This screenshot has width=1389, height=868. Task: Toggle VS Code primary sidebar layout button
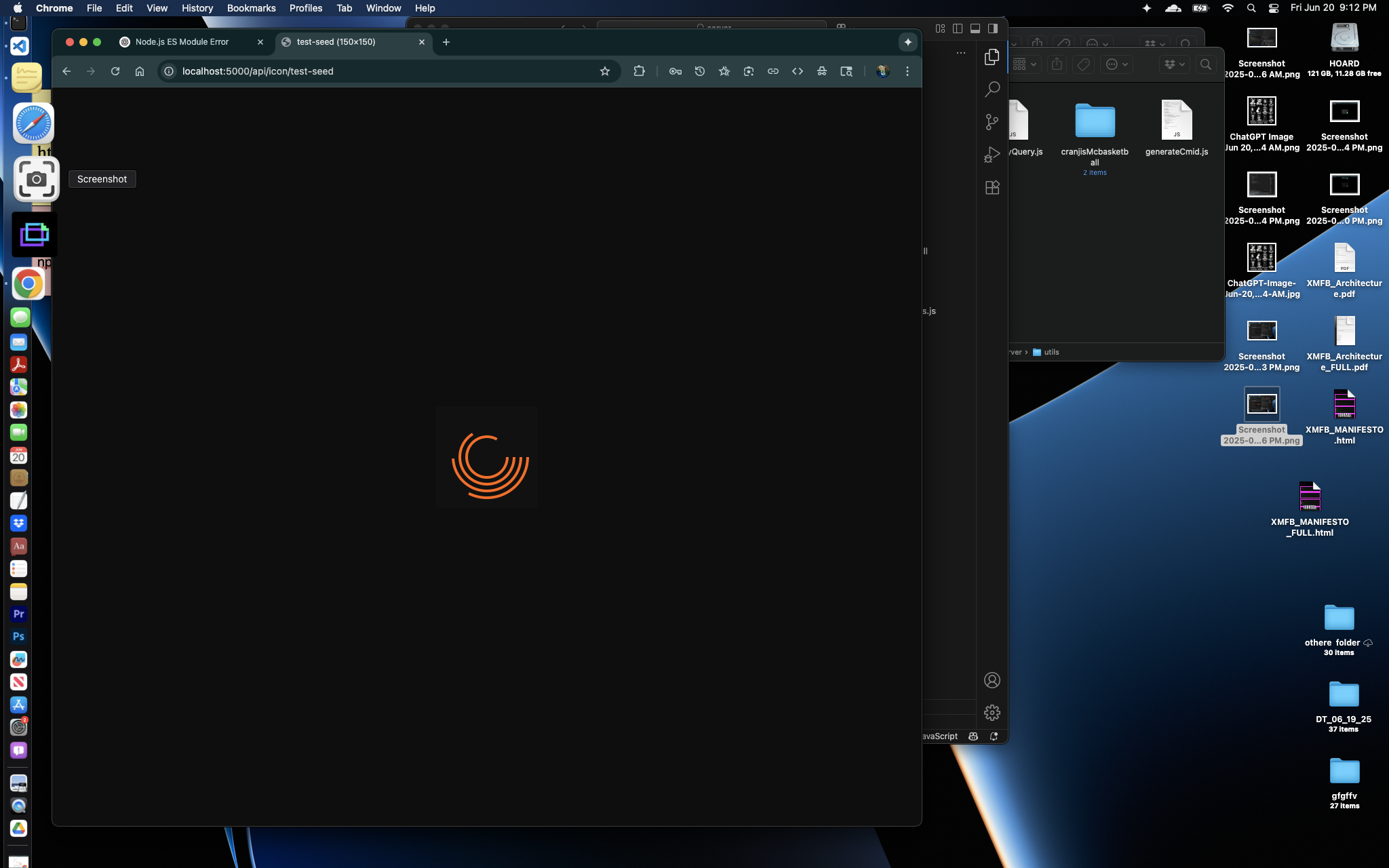click(x=958, y=28)
